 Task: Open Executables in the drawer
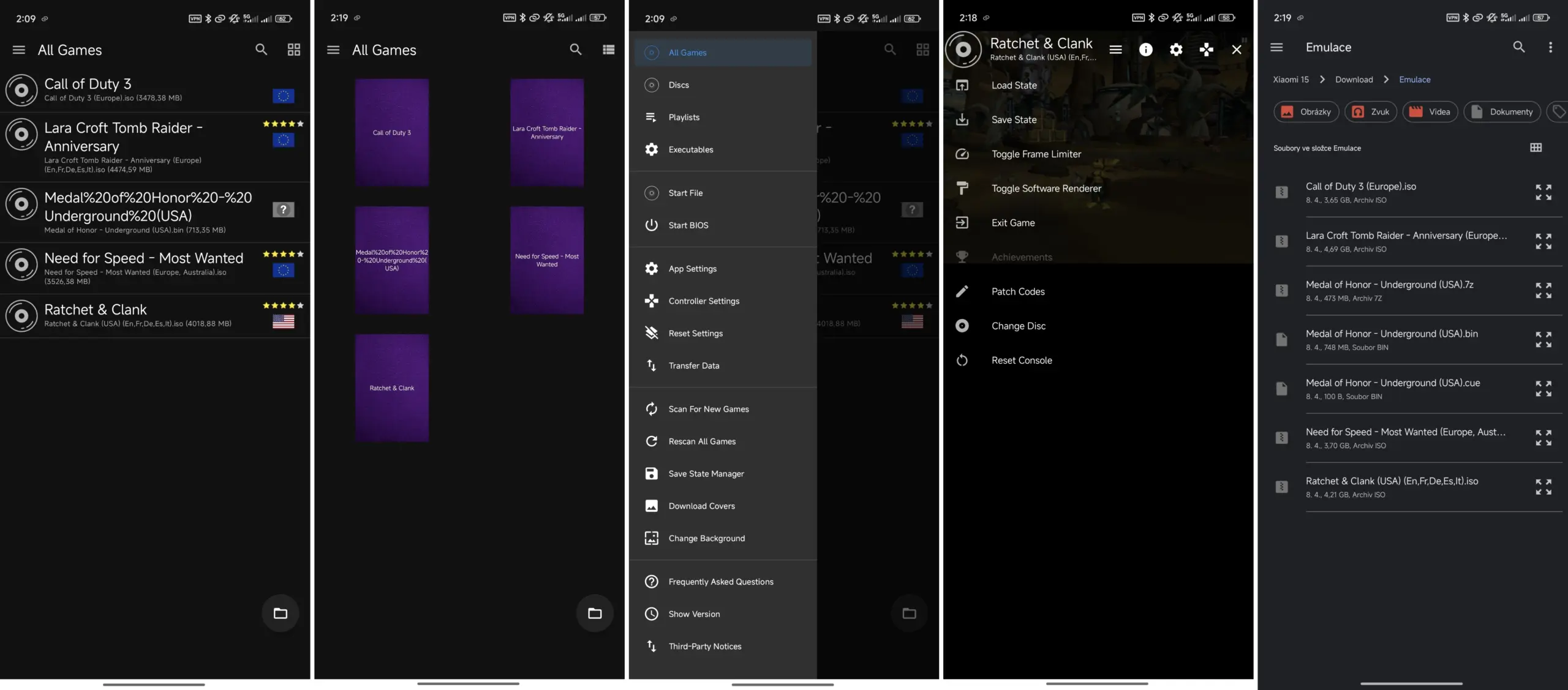(x=723, y=149)
